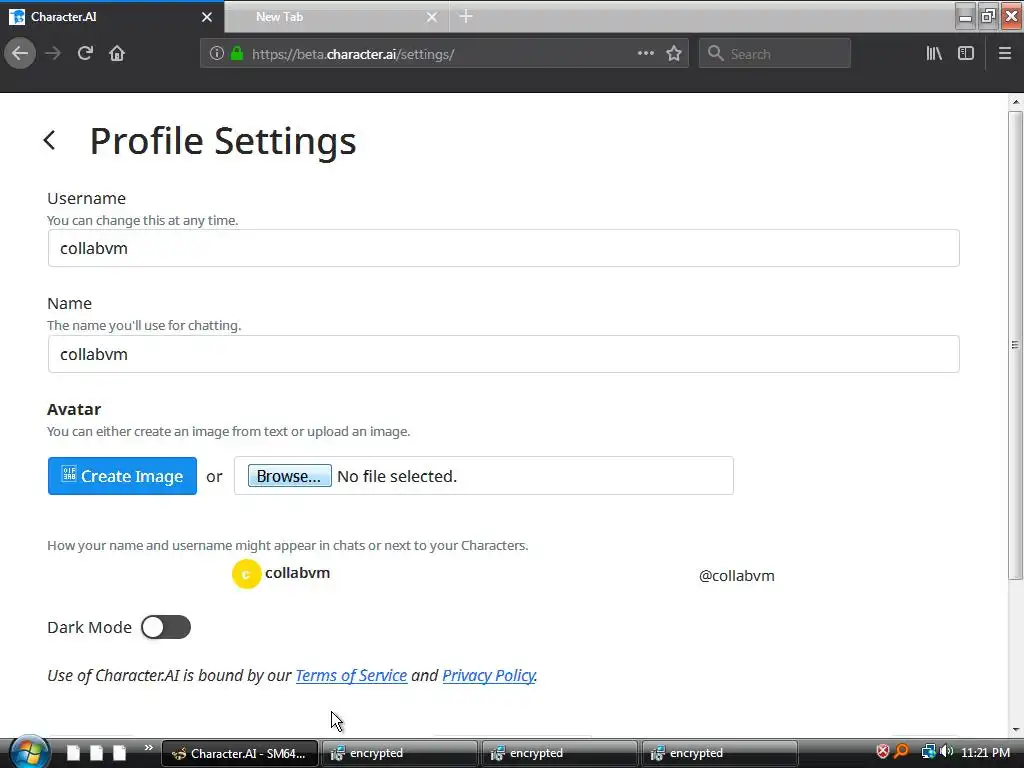The image size is (1024, 768).
Task: Click scrollbar up arrow
Action: (x=1015, y=102)
